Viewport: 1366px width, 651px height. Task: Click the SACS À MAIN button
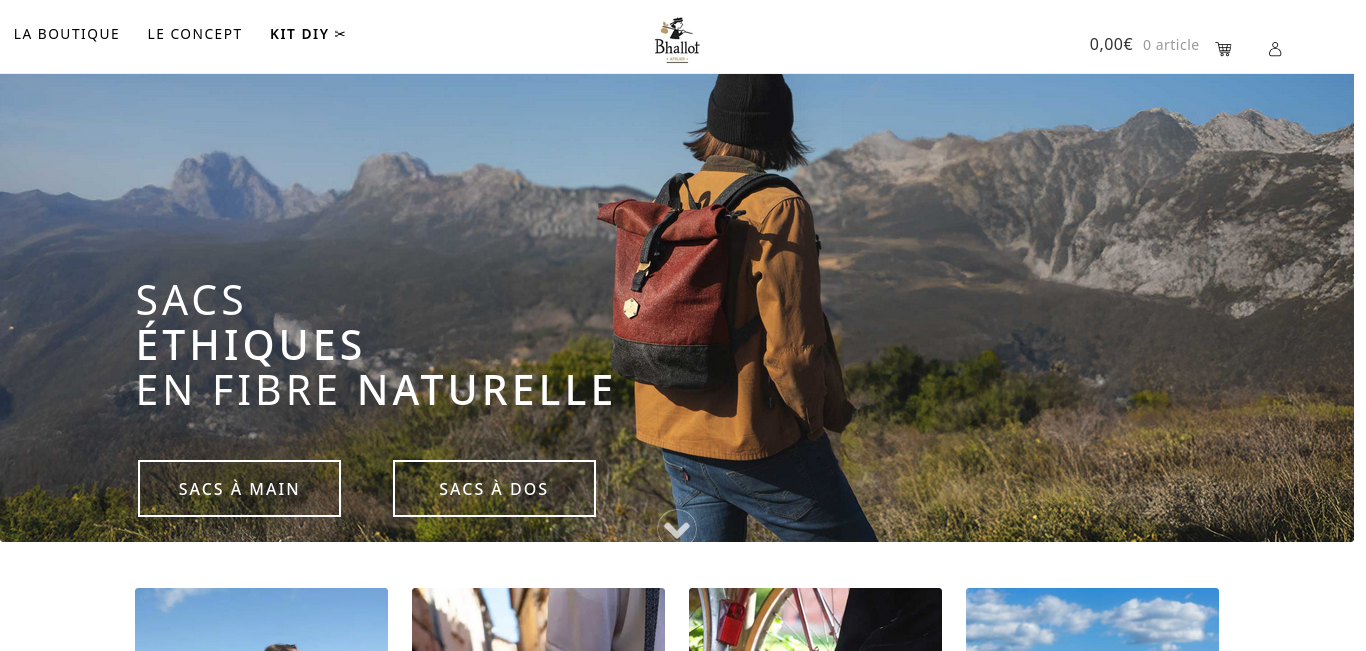(239, 489)
